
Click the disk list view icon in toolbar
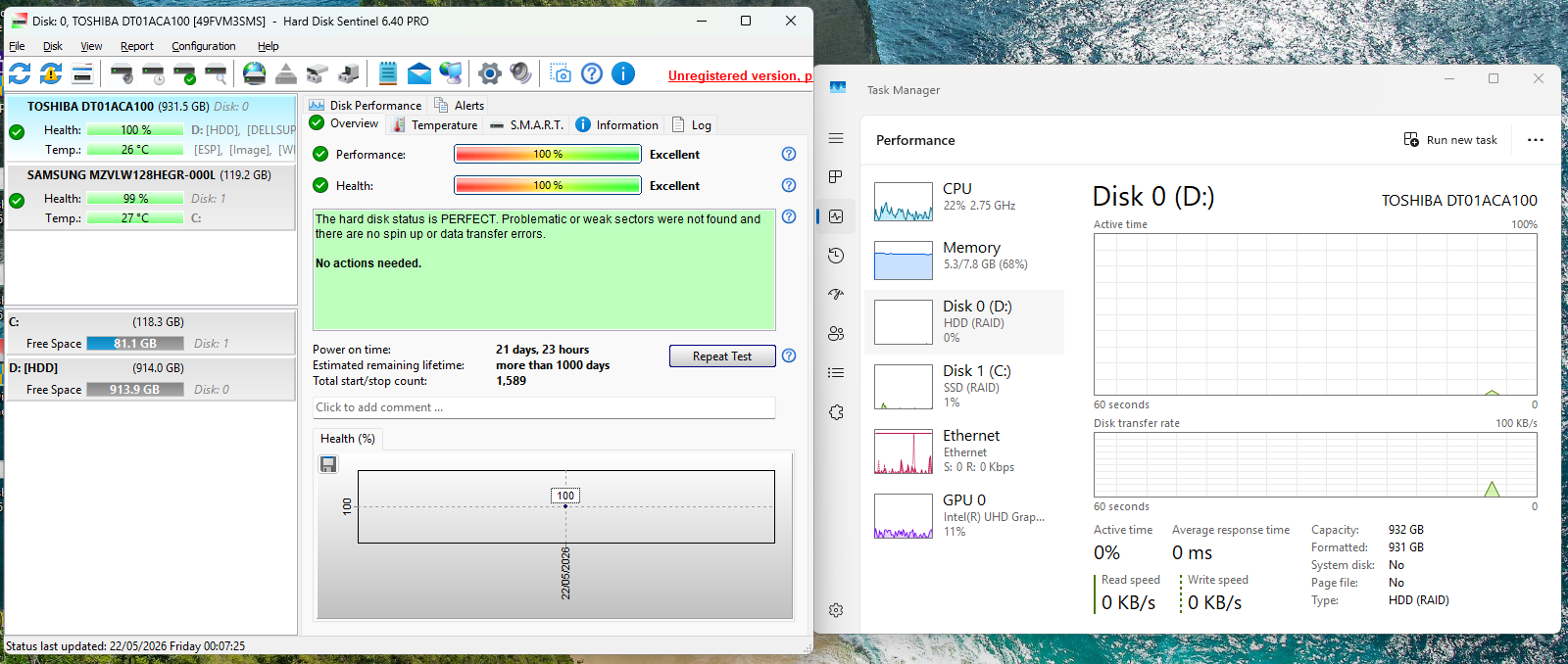click(x=82, y=73)
